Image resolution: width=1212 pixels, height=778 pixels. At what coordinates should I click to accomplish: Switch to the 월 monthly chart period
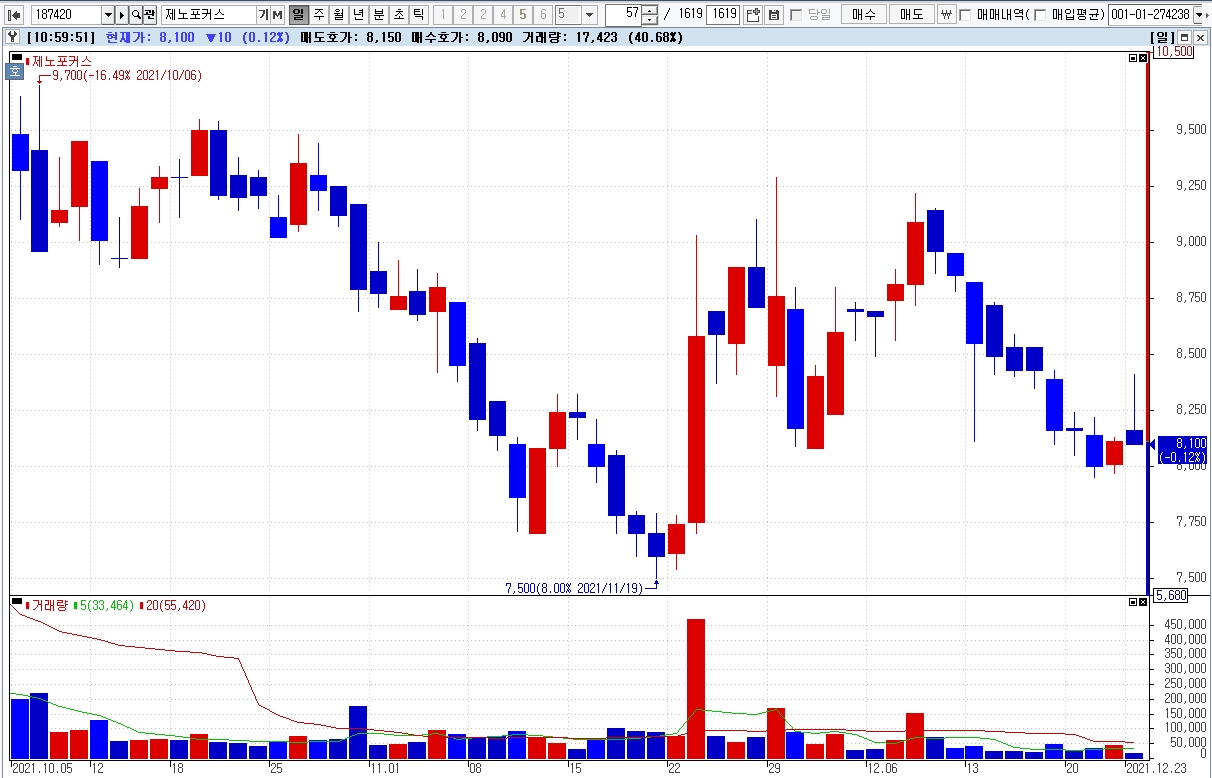[x=338, y=15]
